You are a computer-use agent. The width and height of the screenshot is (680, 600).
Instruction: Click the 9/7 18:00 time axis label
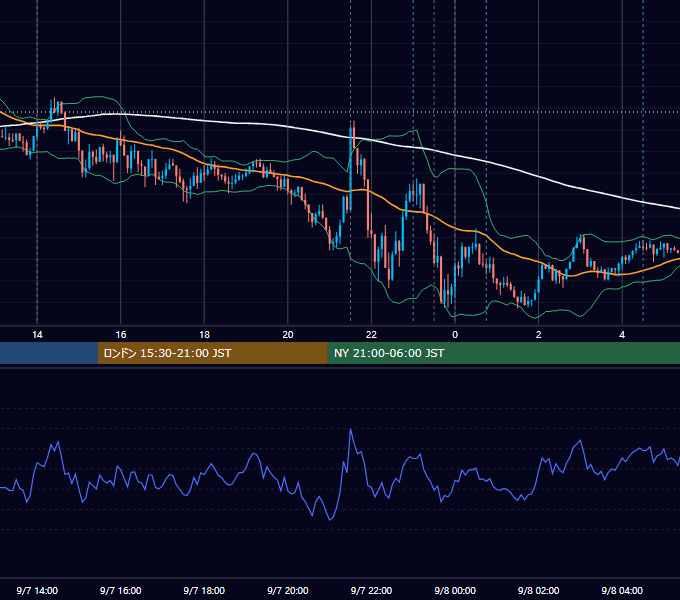click(204, 590)
